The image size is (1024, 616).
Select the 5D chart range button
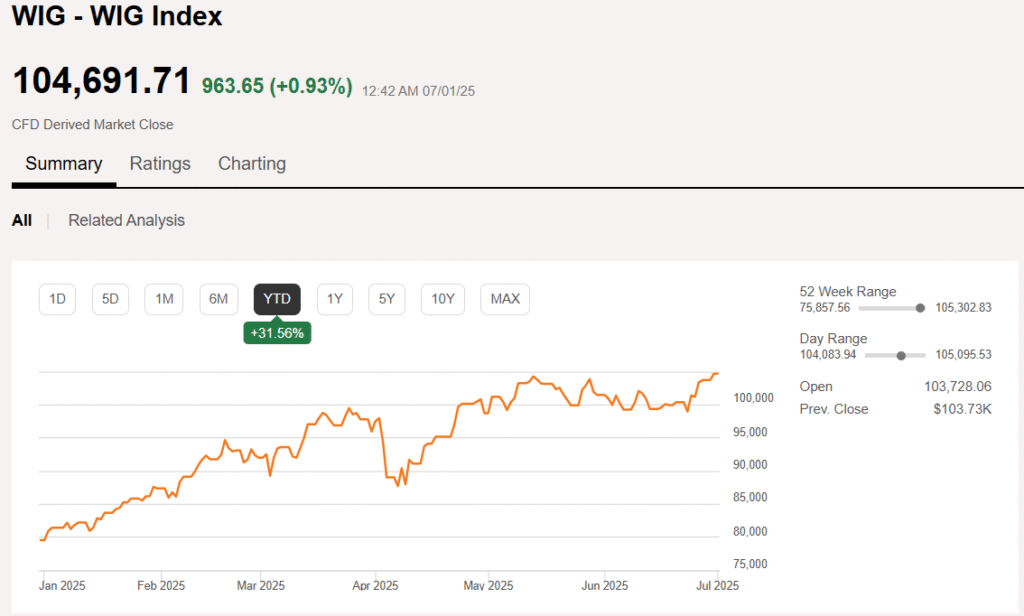click(110, 299)
